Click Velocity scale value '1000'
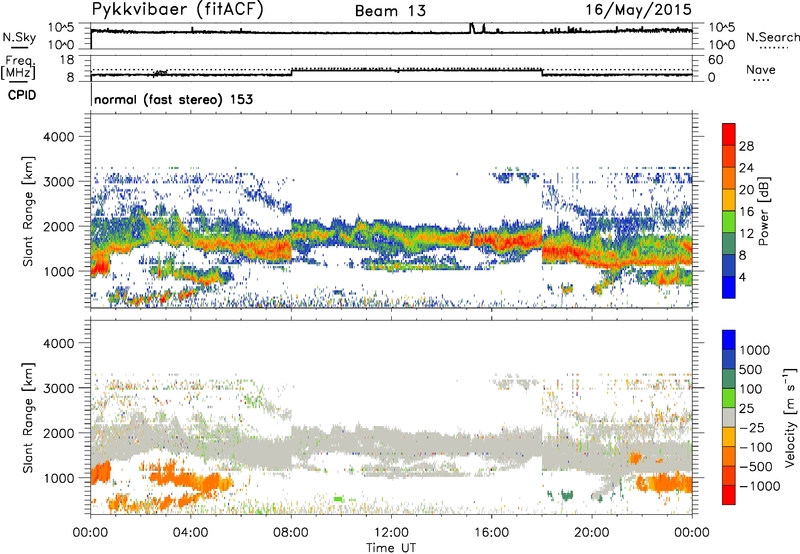Screen dimensions: 800x554 pos(755,350)
